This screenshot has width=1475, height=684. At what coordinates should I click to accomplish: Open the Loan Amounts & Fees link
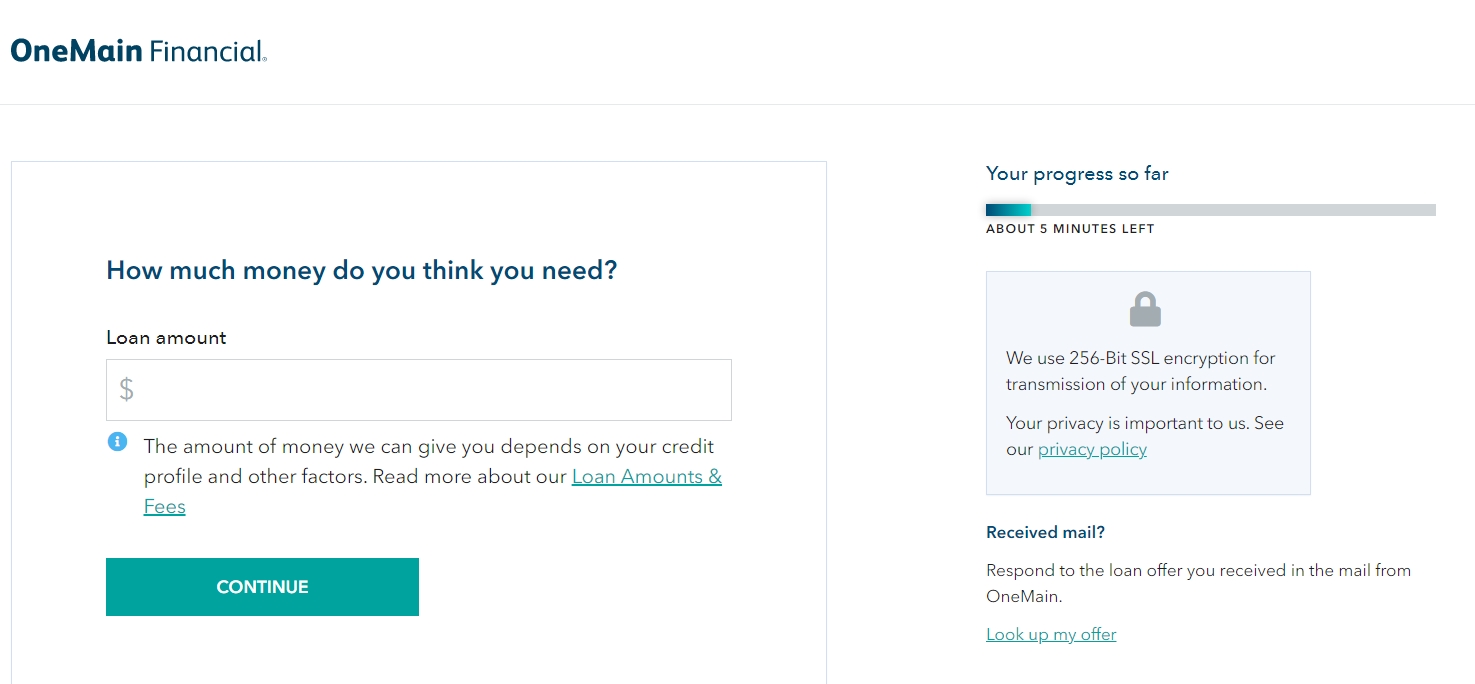coord(646,476)
